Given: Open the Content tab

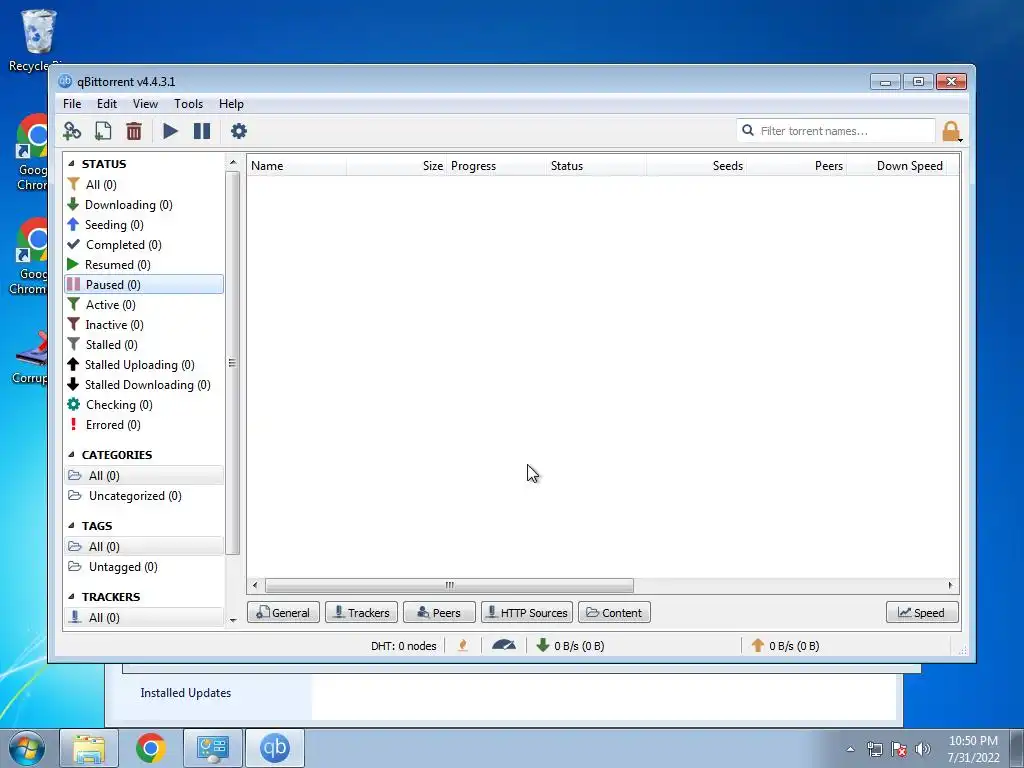Looking at the screenshot, I should point(614,613).
